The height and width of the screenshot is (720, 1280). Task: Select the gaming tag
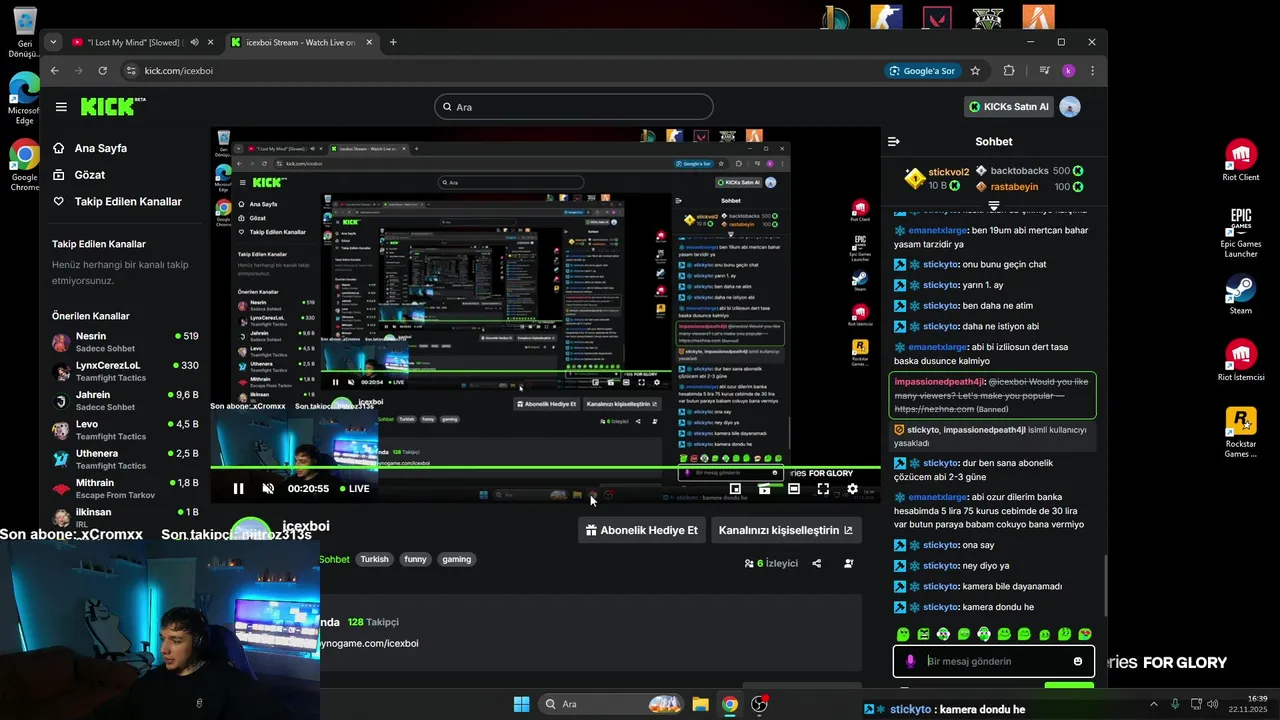coord(457,560)
